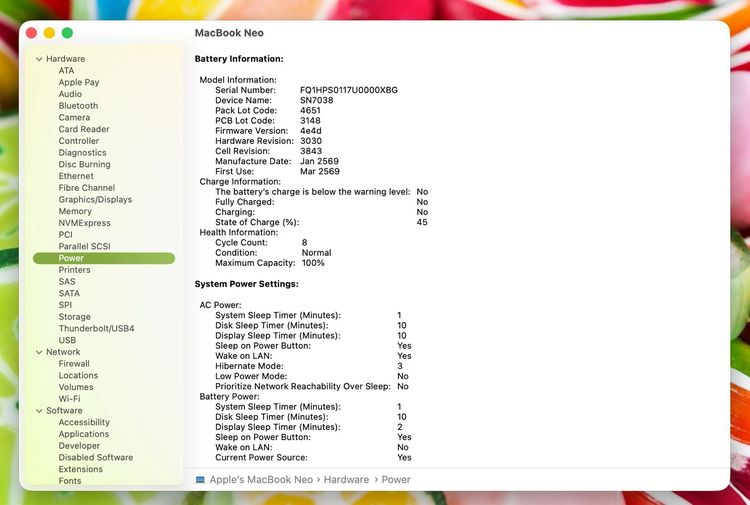Image resolution: width=750 pixels, height=505 pixels.
Task: Click the laptop icon in the path bar
Action: coord(200,480)
